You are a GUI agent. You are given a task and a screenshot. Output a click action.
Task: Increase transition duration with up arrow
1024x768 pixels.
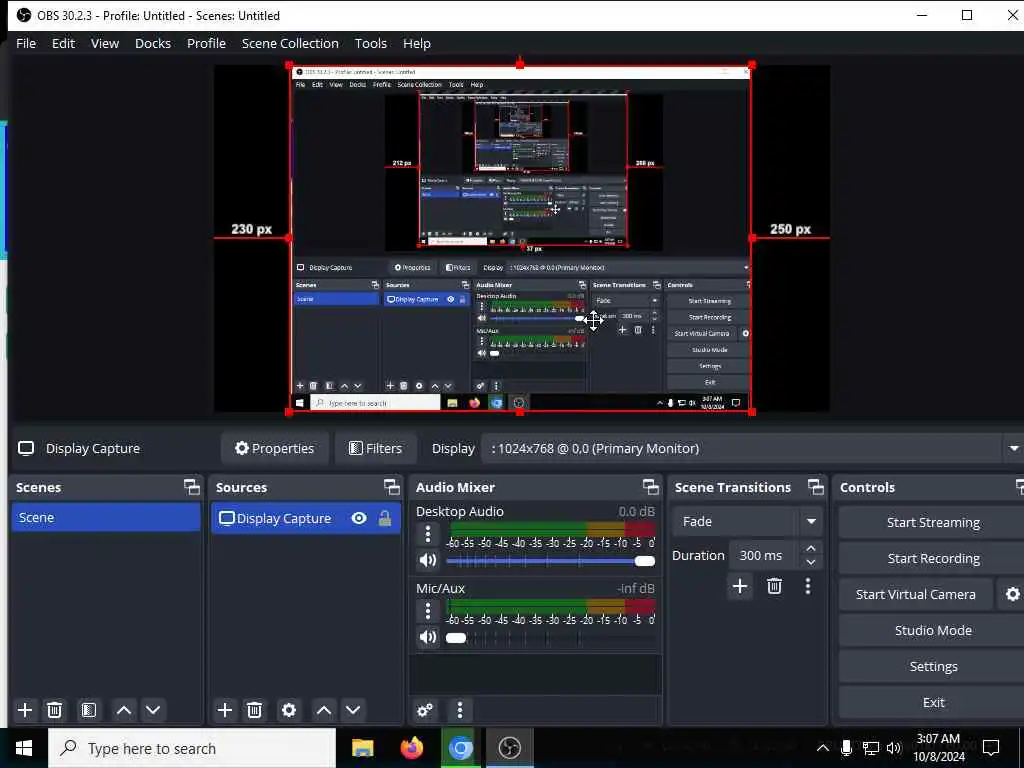click(811, 548)
